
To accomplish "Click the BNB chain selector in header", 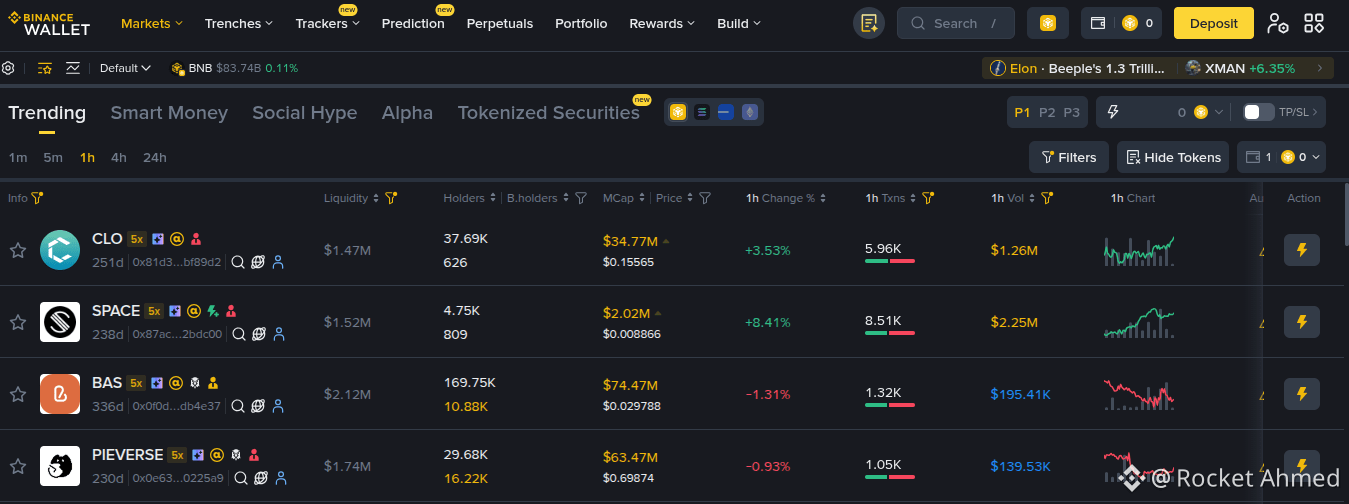I will [x=1048, y=23].
